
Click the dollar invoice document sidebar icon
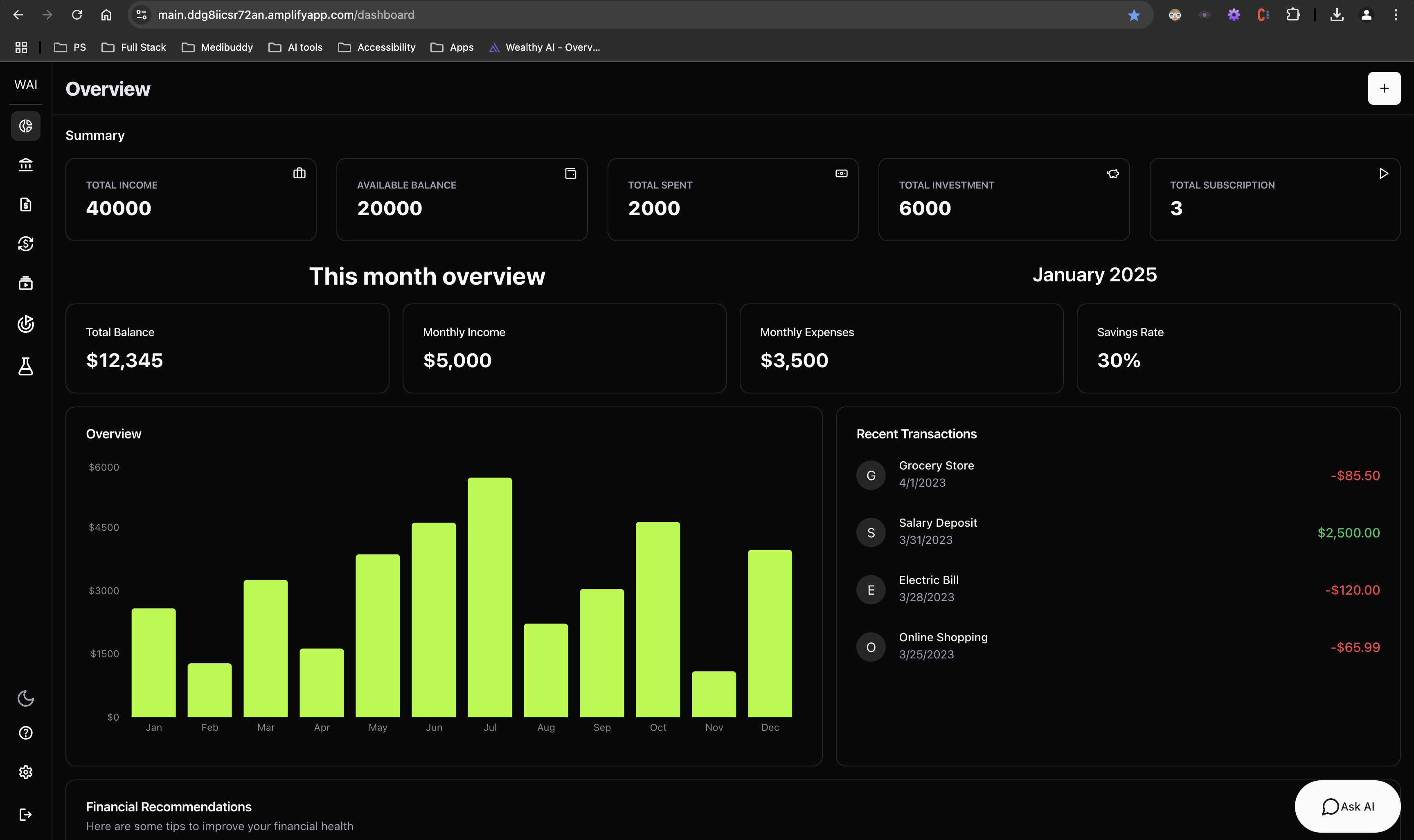[x=25, y=204]
